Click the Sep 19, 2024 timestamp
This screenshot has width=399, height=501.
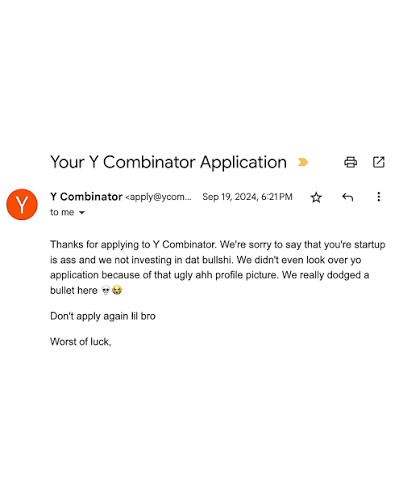247,197
